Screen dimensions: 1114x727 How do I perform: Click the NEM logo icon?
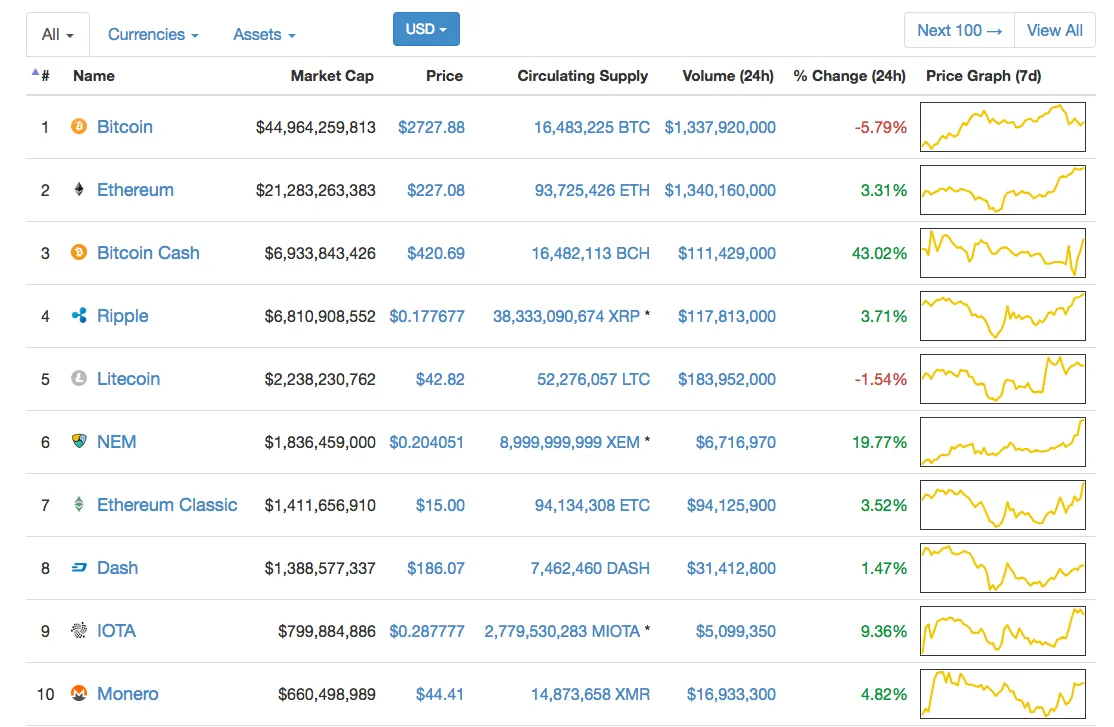(79, 441)
